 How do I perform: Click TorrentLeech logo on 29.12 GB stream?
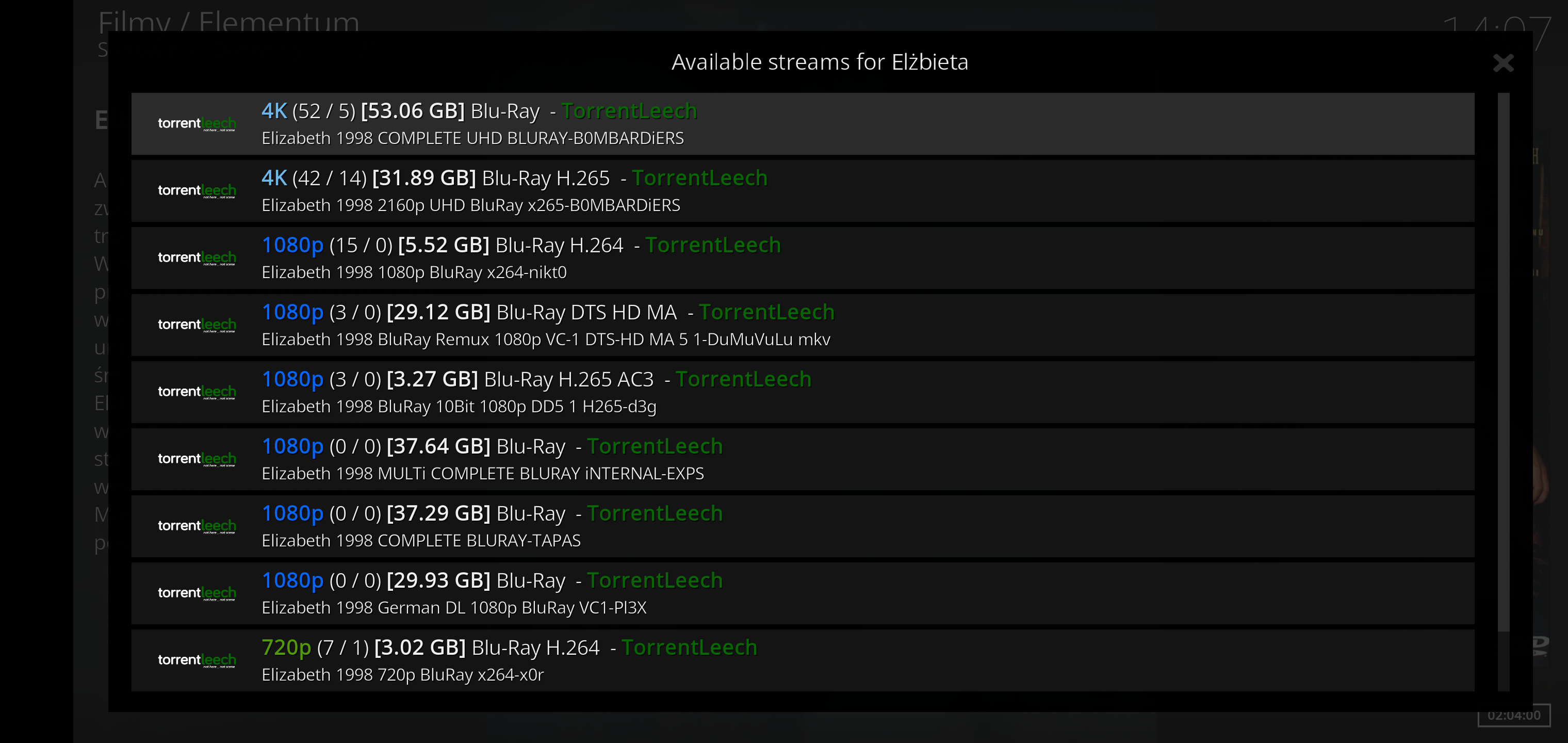click(197, 325)
